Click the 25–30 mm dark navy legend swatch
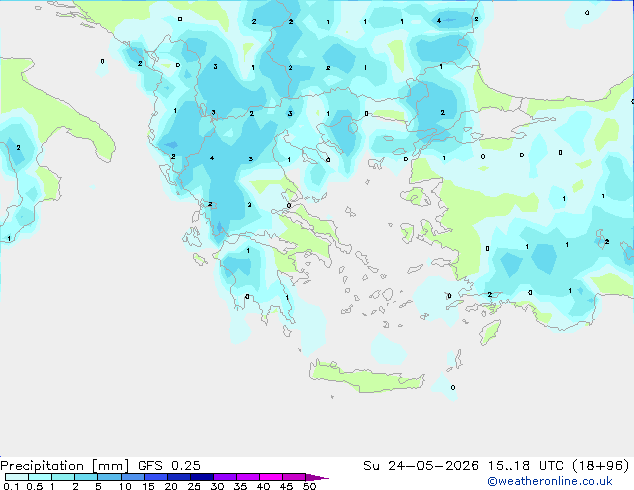This screenshot has width=634, height=490. pyautogui.click(x=201, y=477)
